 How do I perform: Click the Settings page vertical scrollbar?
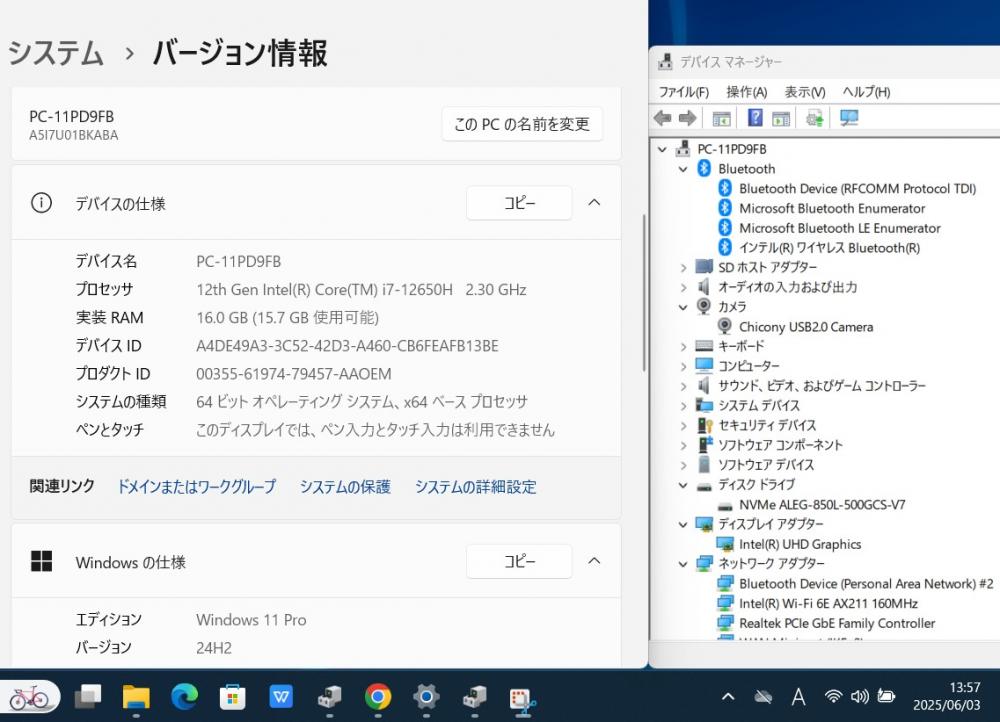(x=643, y=293)
